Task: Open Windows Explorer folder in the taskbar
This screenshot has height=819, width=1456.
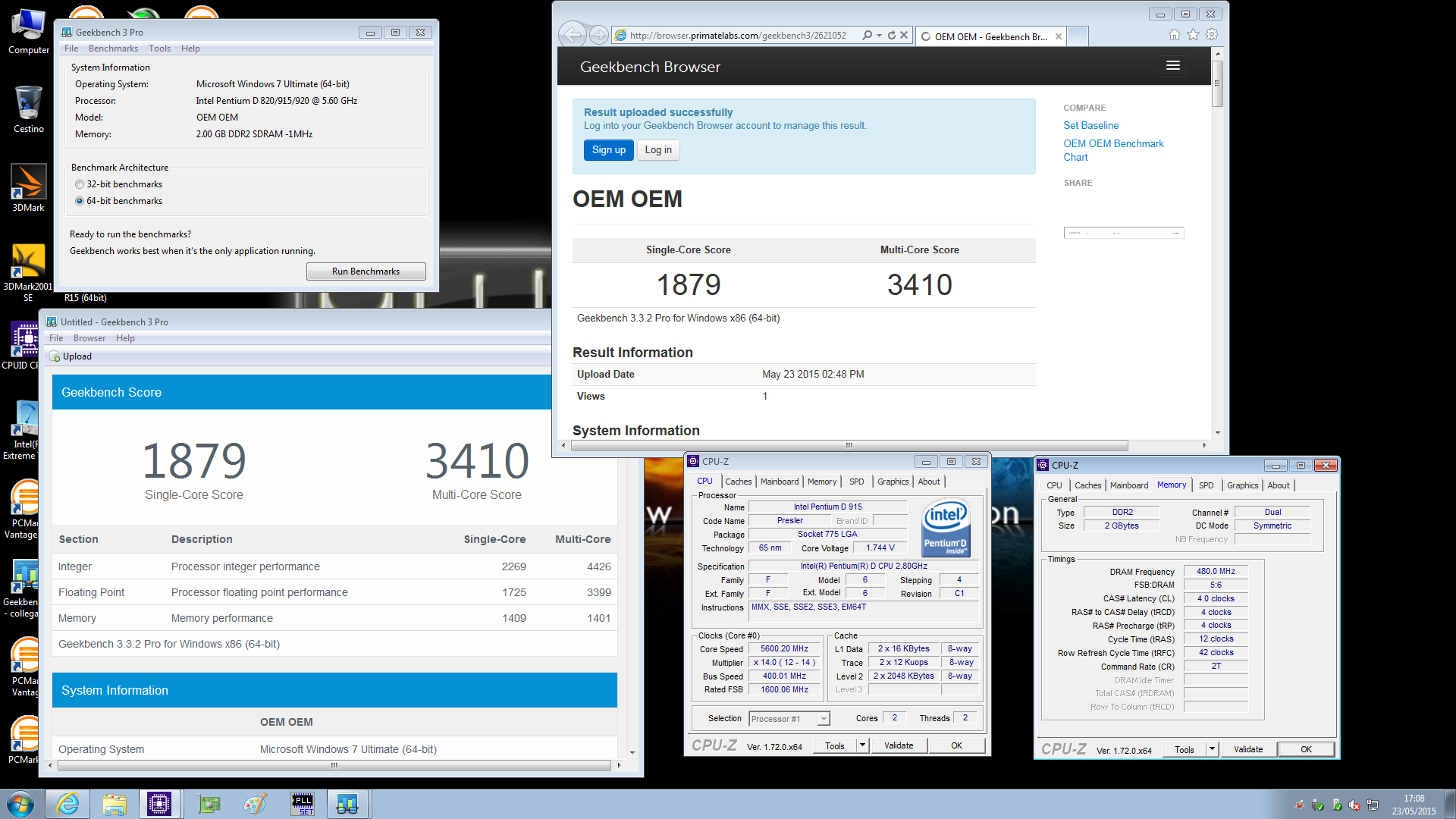Action: point(115,804)
